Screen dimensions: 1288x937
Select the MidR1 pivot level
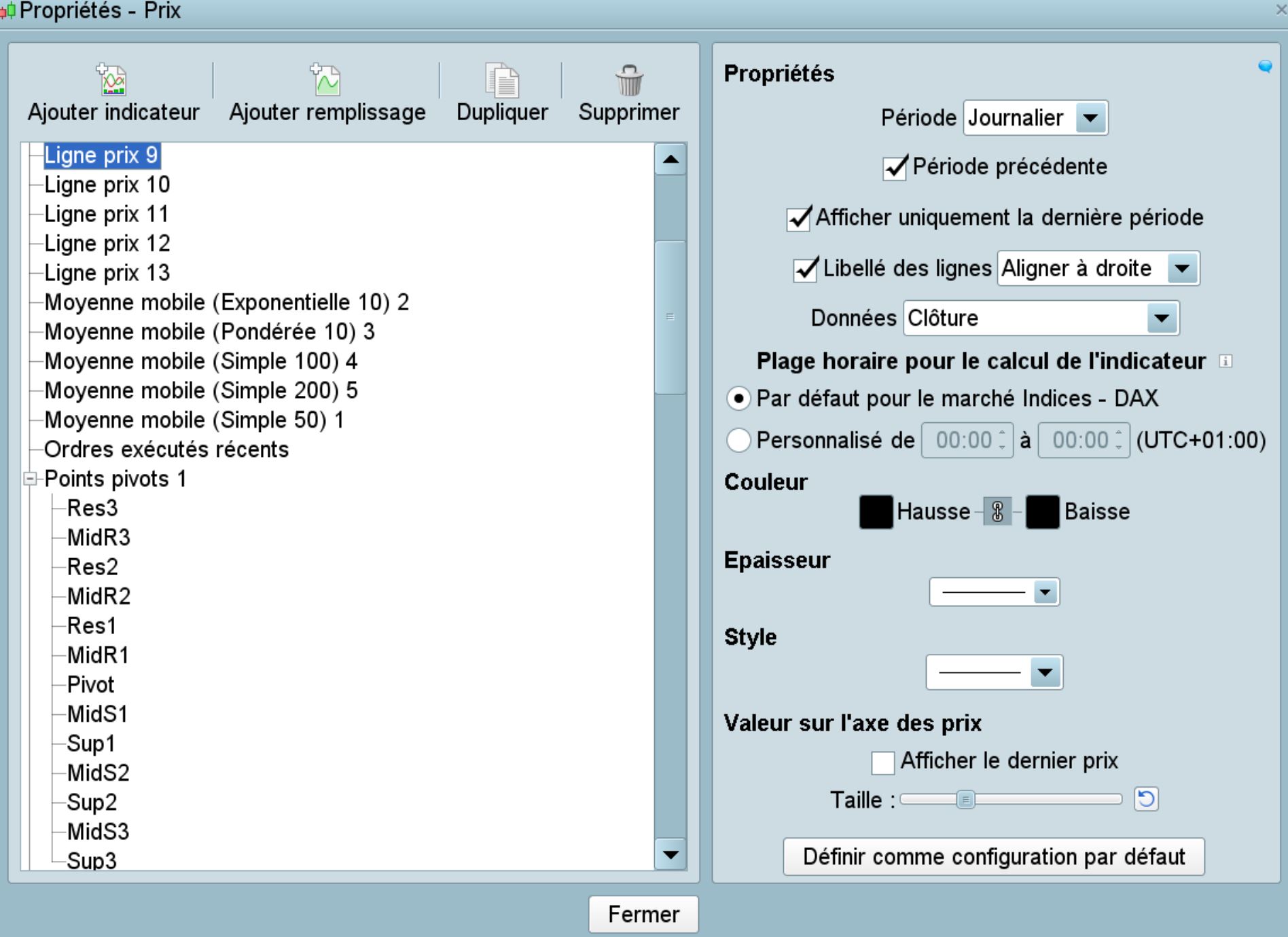point(98,656)
